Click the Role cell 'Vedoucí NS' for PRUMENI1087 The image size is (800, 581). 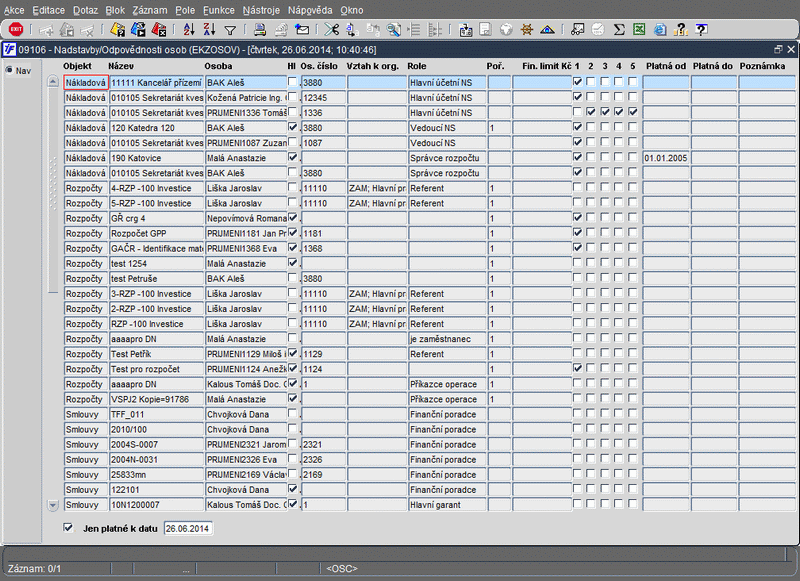[447, 143]
